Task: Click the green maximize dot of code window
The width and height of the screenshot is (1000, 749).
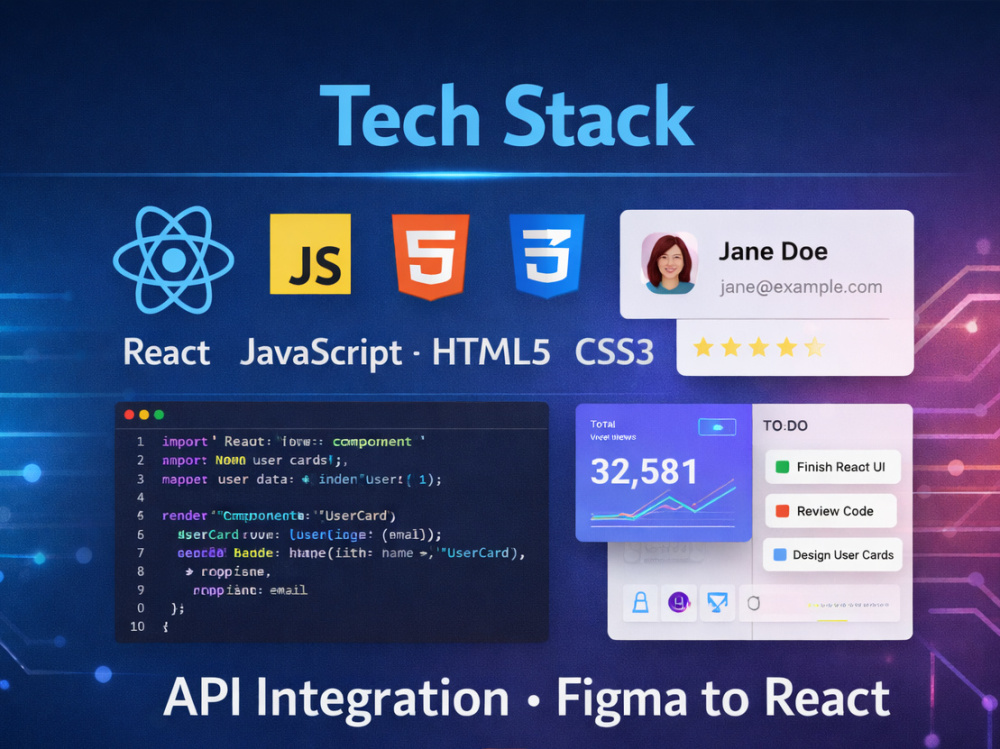Action: pos(159,415)
